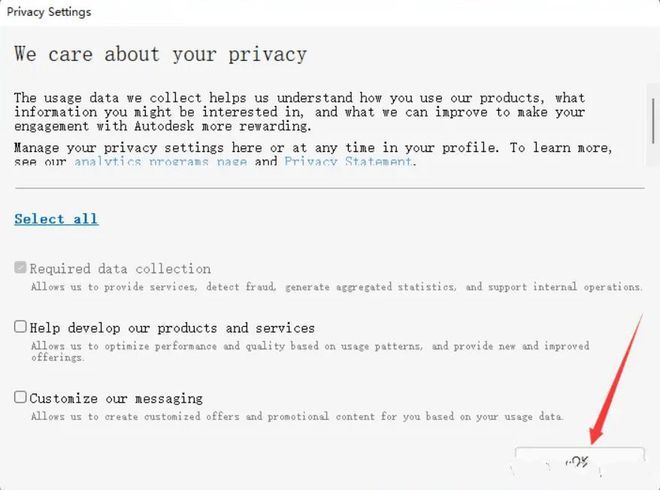The image size is (660, 490).
Task: Click the 'Help develop our products and services' label
Action: tap(172, 327)
